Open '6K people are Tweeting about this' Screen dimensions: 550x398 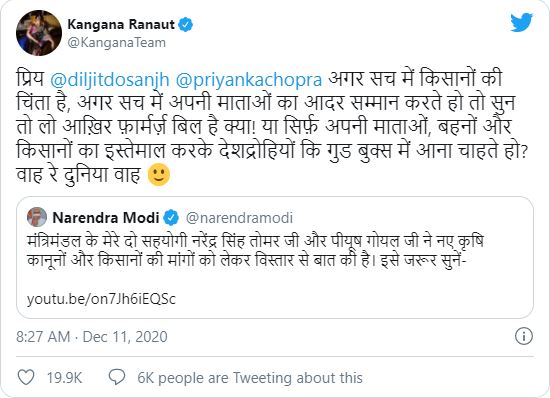point(250,378)
